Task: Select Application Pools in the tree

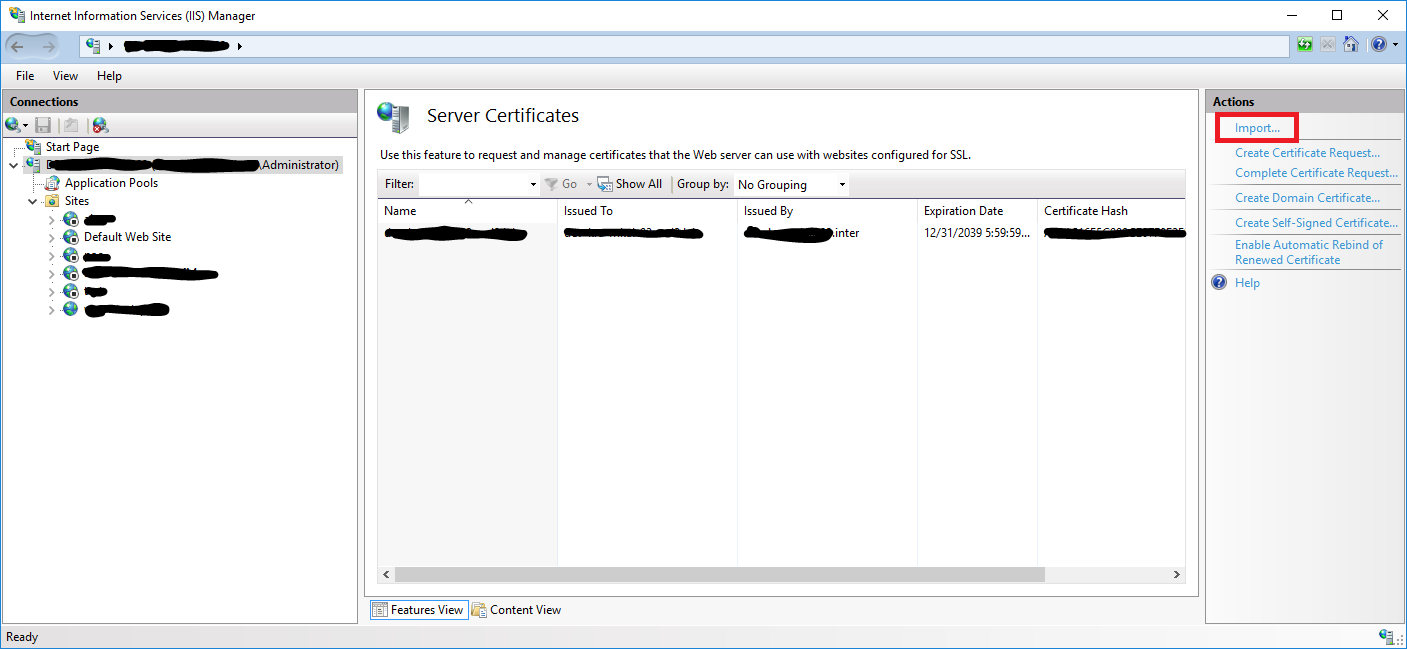Action: click(x=111, y=183)
